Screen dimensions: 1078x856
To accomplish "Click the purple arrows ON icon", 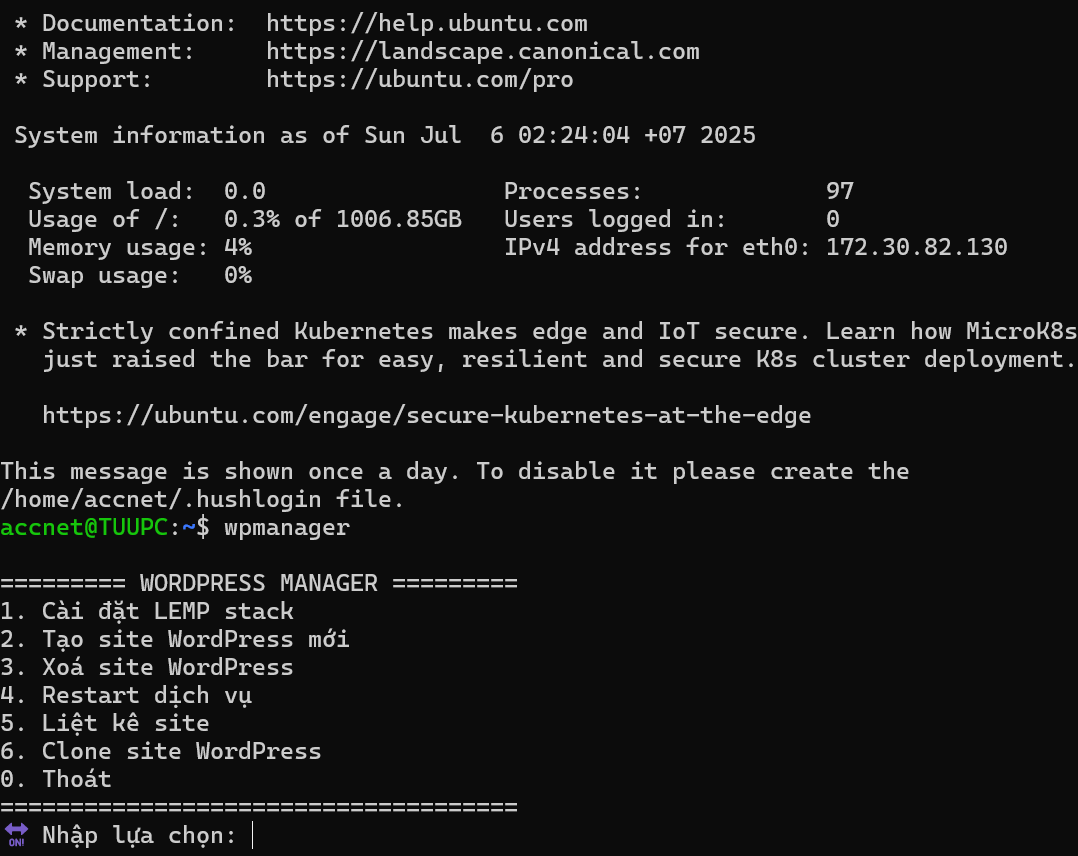I will coord(16,835).
